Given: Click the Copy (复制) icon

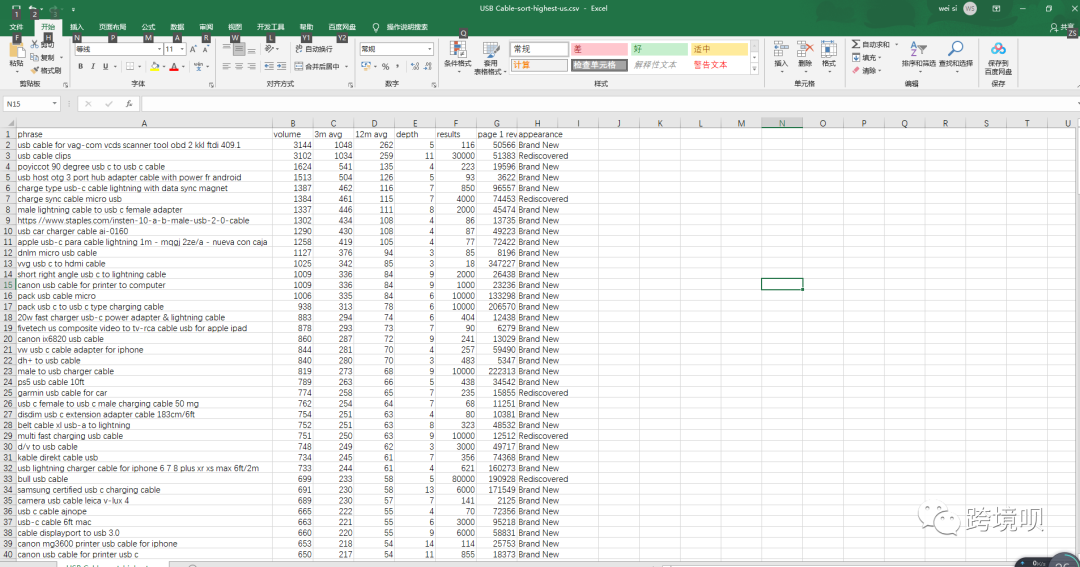Looking at the screenshot, I should (34, 57).
